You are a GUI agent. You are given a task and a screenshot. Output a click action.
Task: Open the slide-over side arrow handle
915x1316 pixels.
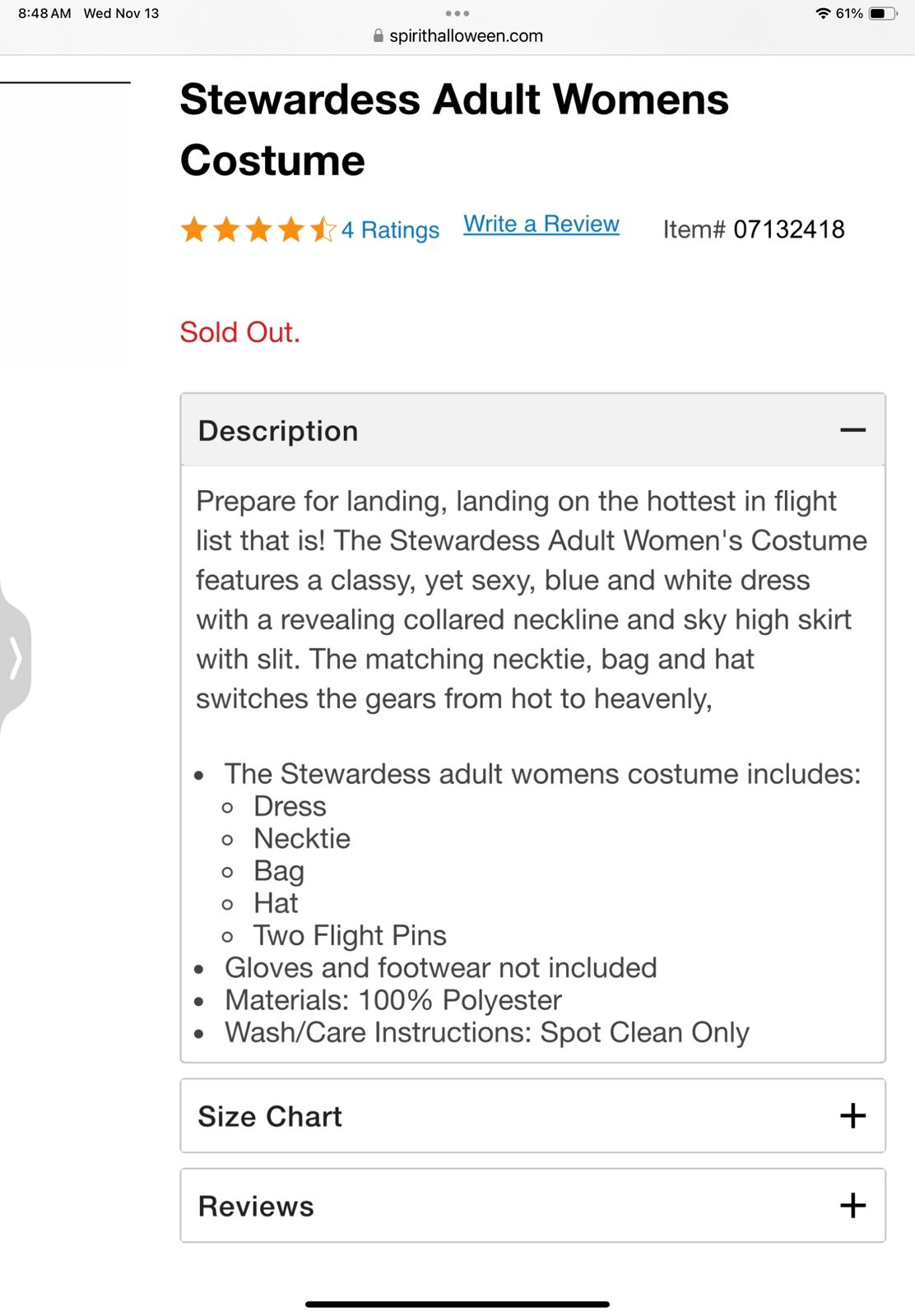click(x=15, y=658)
